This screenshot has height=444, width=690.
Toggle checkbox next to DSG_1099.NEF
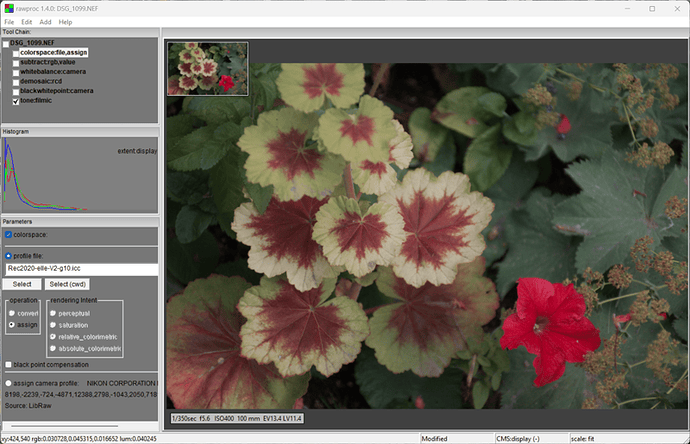[6, 44]
